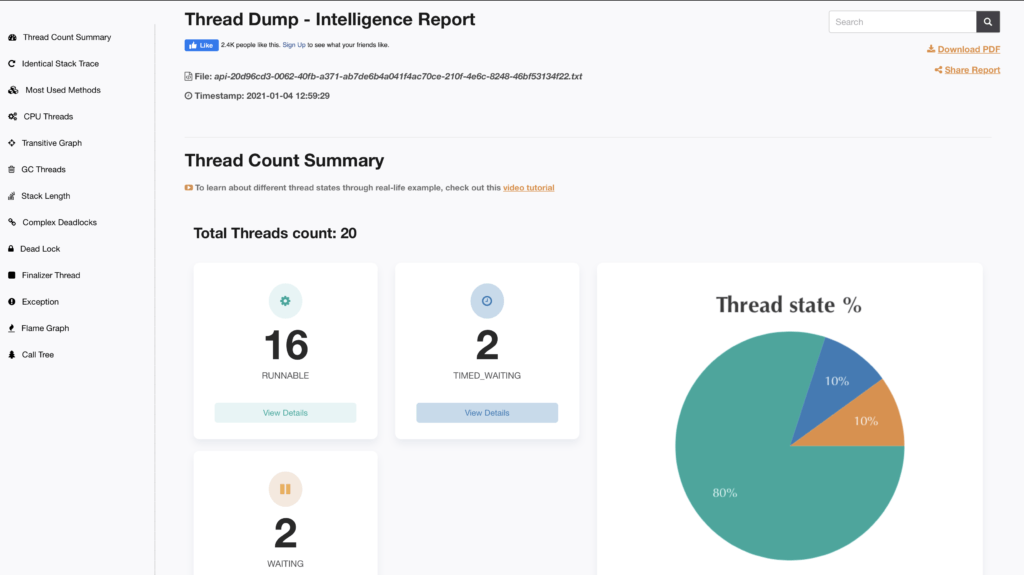Screen dimensions: 1024x575
Task: Jump to Complex Deadlocks section
Action: (x=59, y=222)
